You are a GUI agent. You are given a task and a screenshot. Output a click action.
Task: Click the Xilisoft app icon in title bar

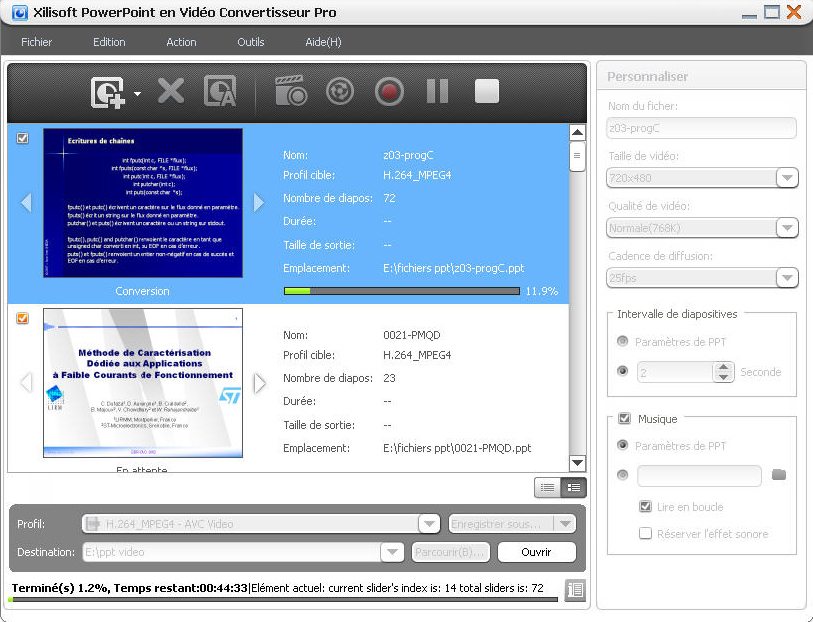(20, 12)
